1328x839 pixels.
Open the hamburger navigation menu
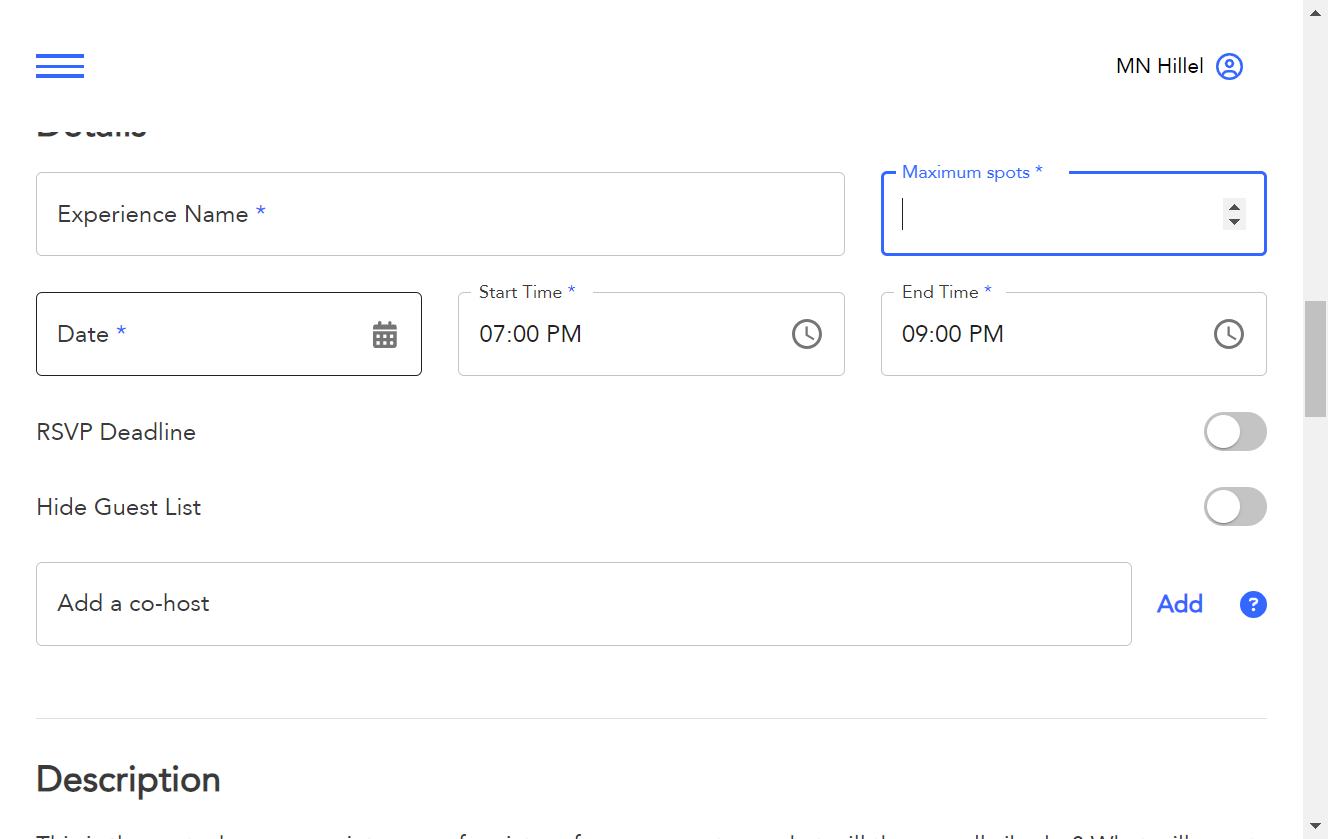tap(60, 66)
